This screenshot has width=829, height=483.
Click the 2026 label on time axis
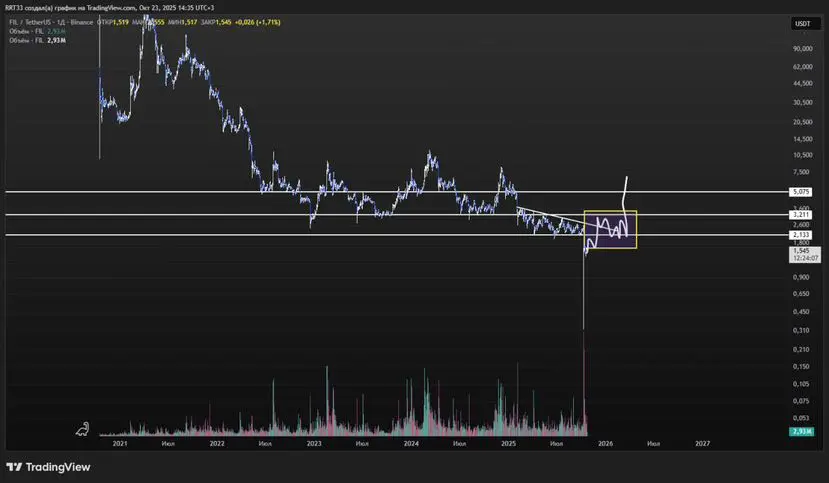click(605, 444)
